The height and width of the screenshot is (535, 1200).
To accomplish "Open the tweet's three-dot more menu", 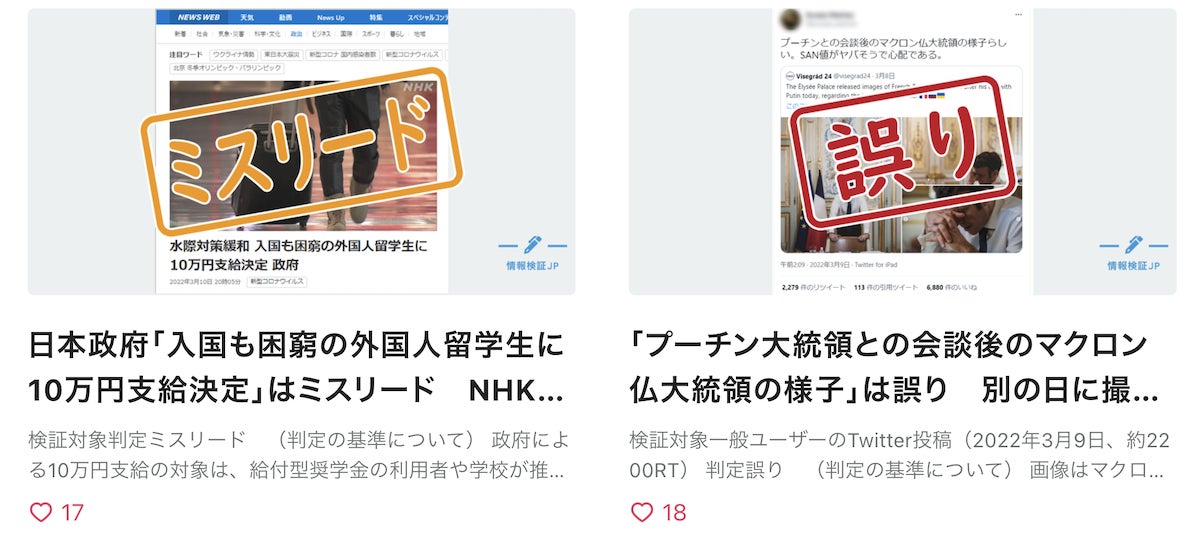I will 1018,16.
